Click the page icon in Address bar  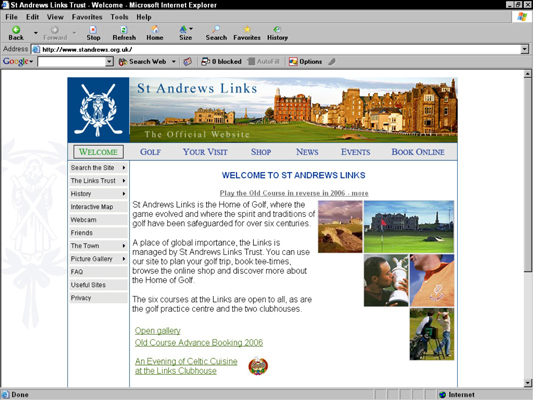click(36, 50)
